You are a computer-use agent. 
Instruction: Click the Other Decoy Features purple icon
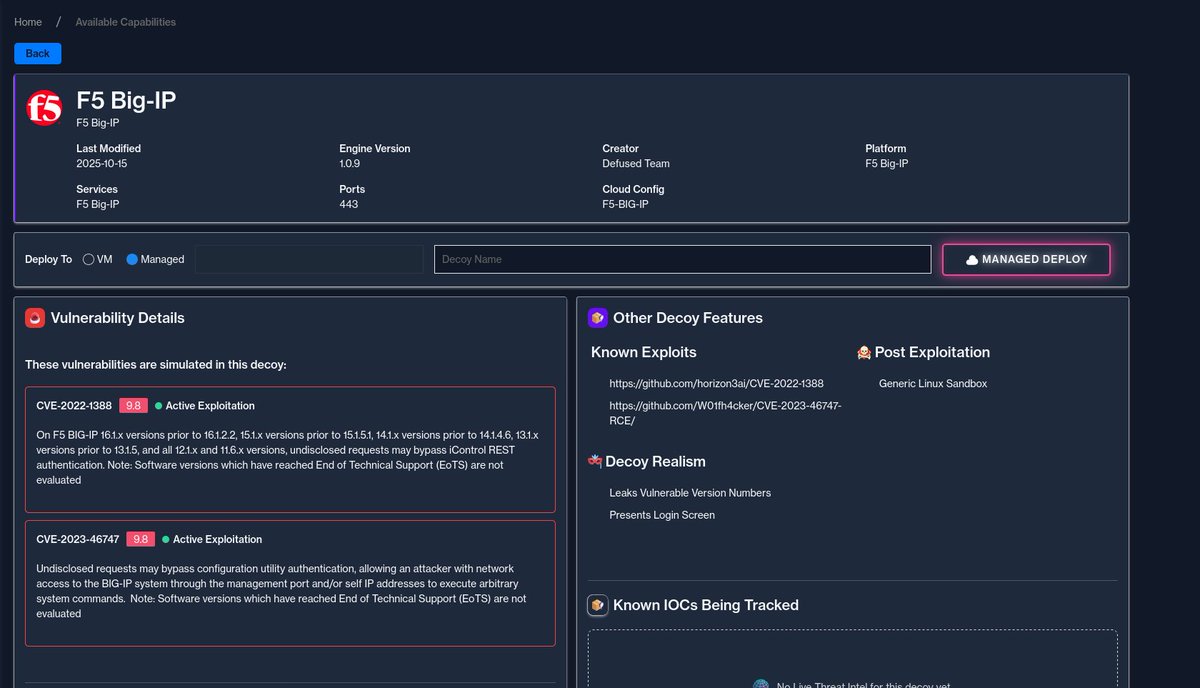pyautogui.click(x=598, y=318)
